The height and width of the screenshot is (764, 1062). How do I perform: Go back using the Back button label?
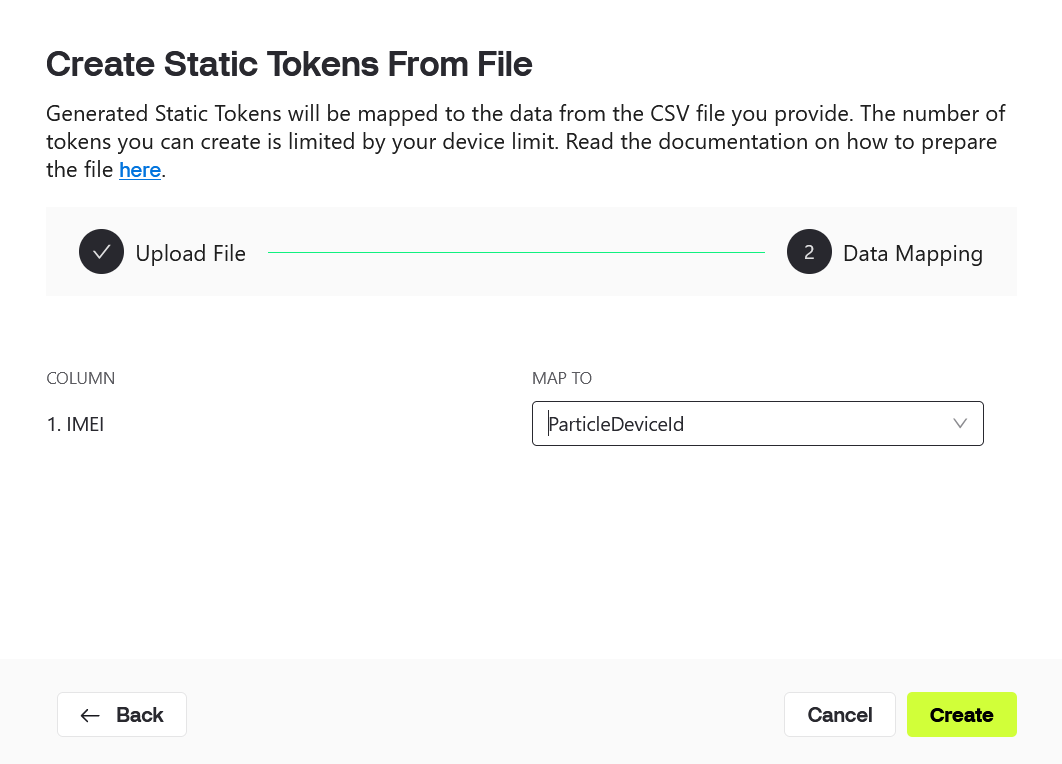click(140, 715)
